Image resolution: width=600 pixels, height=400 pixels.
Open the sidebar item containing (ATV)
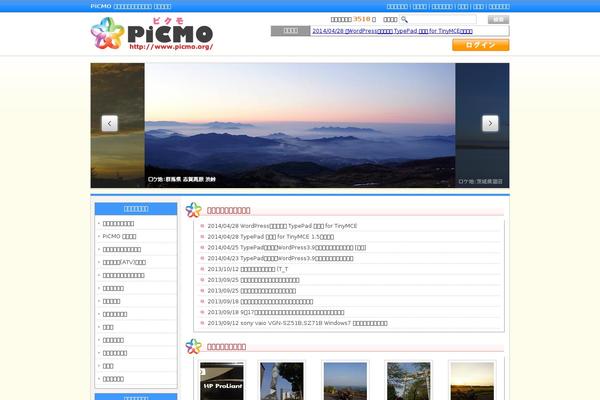pyautogui.click(x=124, y=262)
